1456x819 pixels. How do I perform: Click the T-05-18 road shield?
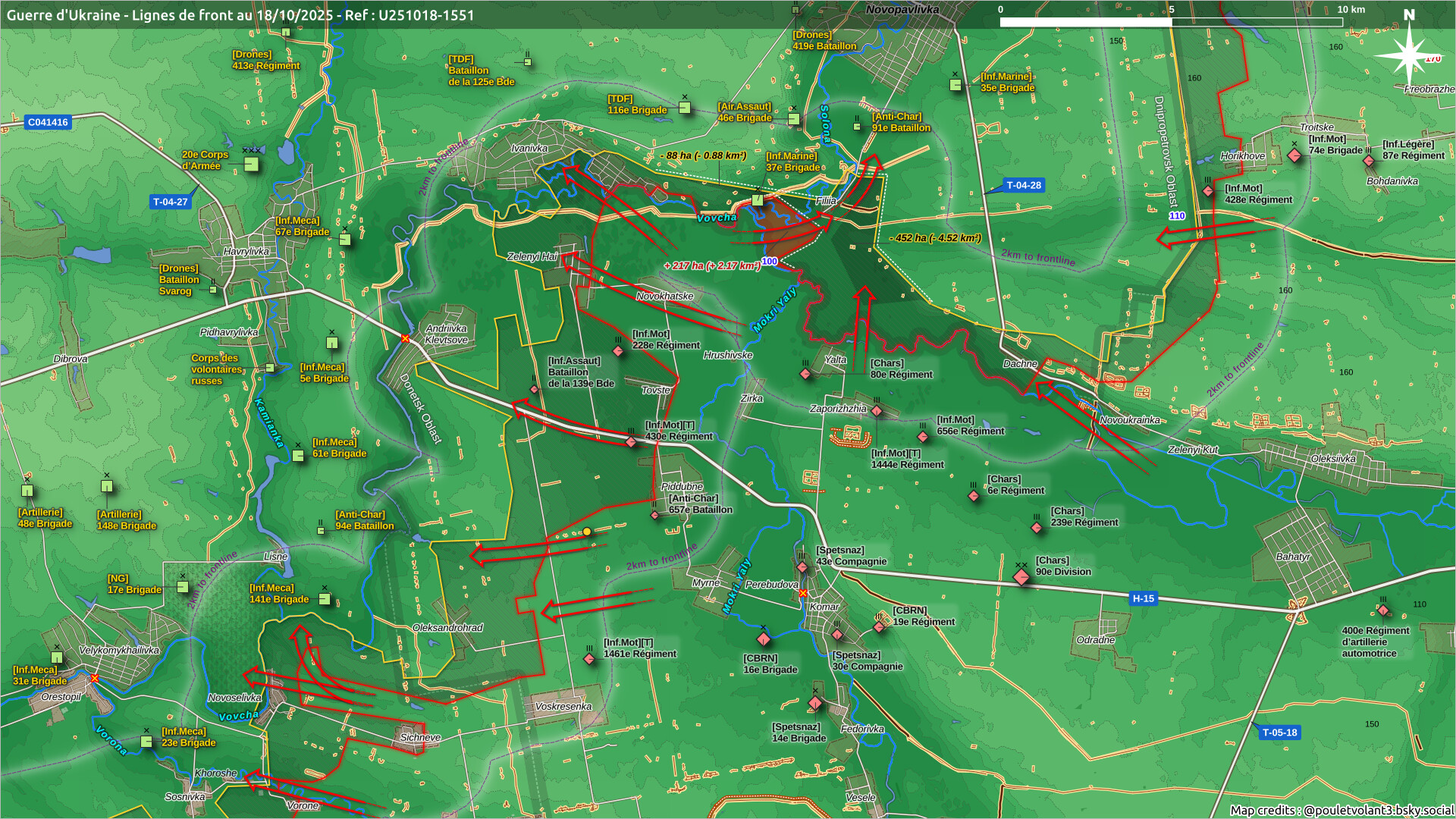pyautogui.click(x=1279, y=733)
